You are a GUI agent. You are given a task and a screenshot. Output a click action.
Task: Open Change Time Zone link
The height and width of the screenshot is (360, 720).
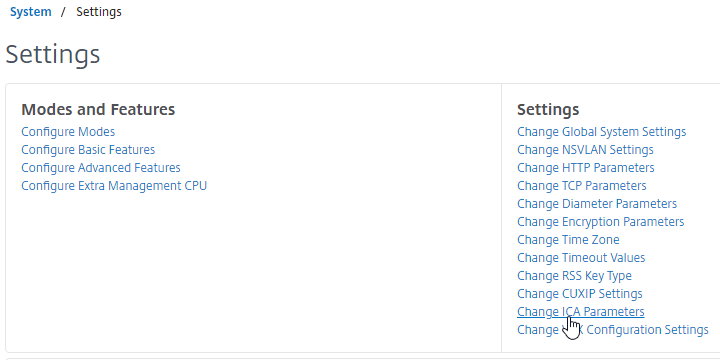(x=568, y=240)
